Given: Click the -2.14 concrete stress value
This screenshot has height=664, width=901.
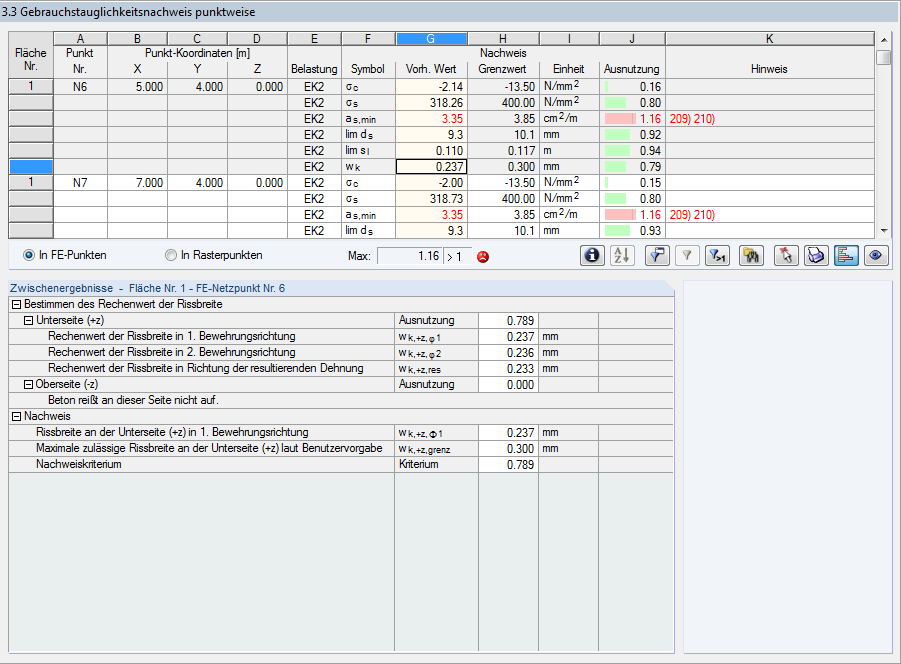Looking at the screenshot, I should 431,87.
